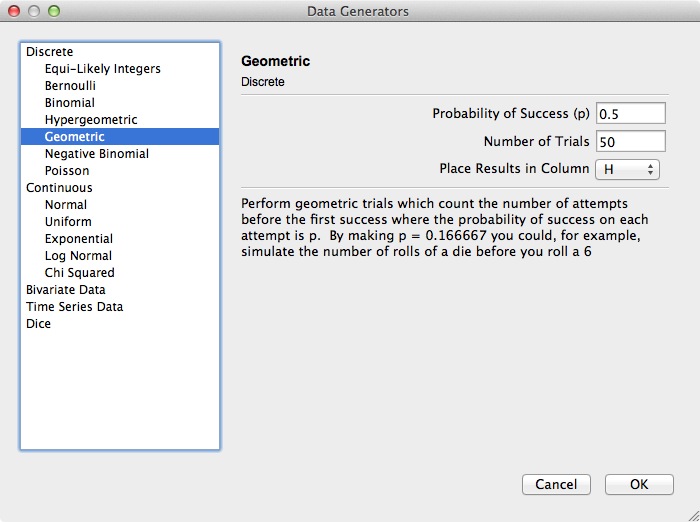
Task: Select Equi-Likely Integers generator
Action: (102, 69)
